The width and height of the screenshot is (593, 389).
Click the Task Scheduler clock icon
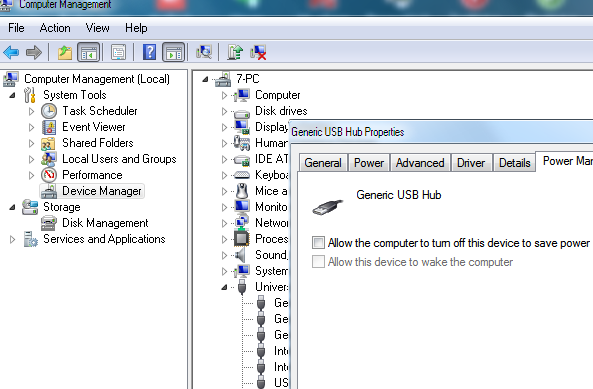[x=49, y=111]
